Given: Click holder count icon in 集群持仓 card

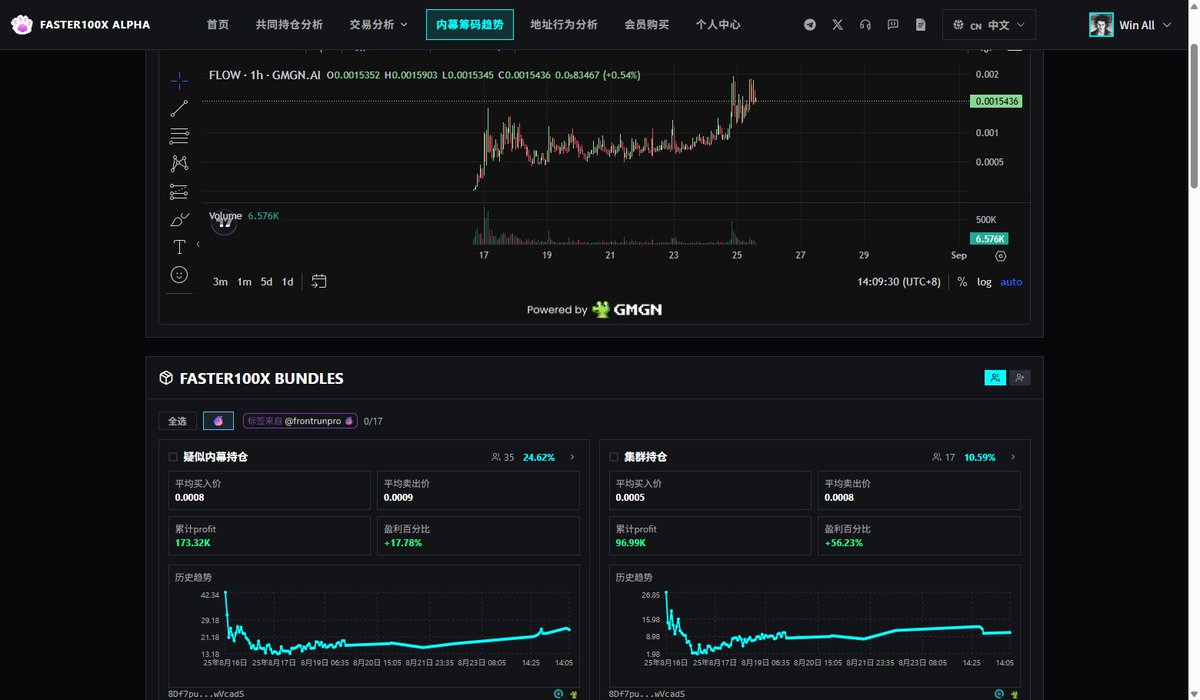Looking at the screenshot, I should coord(937,457).
